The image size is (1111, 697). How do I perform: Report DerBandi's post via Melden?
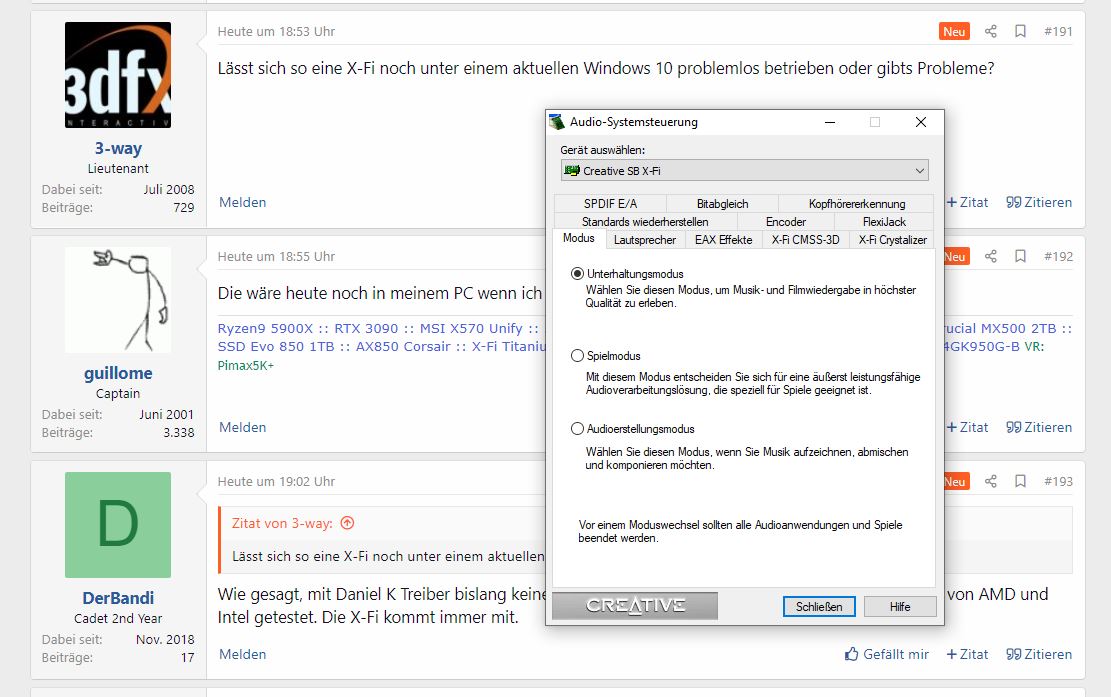242,654
